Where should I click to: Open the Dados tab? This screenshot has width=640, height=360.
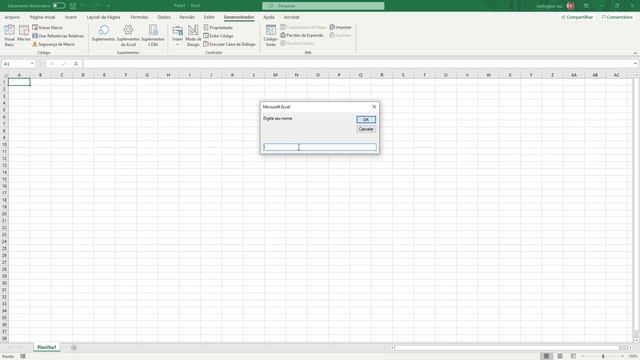click(x=164, y=17)
